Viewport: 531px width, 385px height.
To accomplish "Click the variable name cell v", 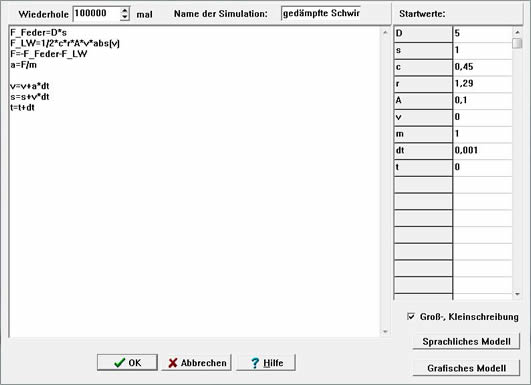I will coord(423,117).
